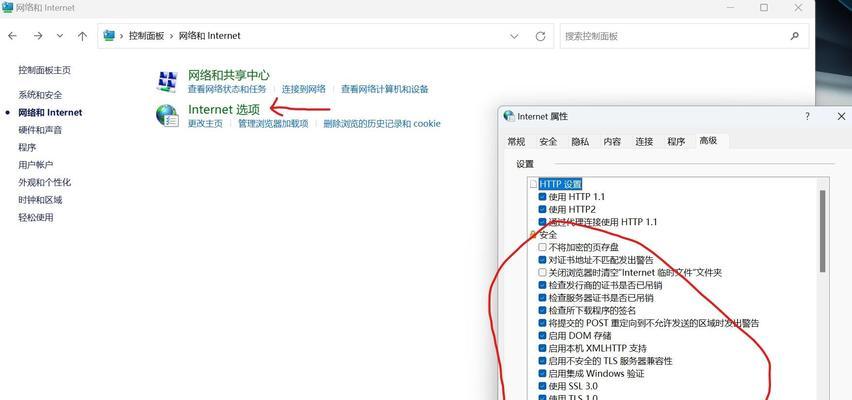
Task: Enable 不将加密的页存盘 checkbox
Action: pos(542,247)
